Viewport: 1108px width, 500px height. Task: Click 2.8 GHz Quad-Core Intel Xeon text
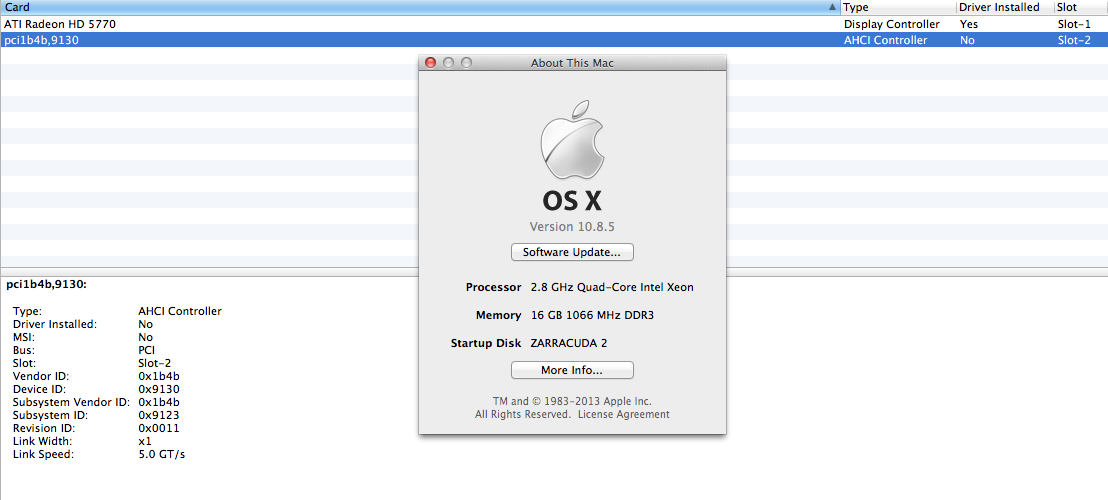(612, 287)
